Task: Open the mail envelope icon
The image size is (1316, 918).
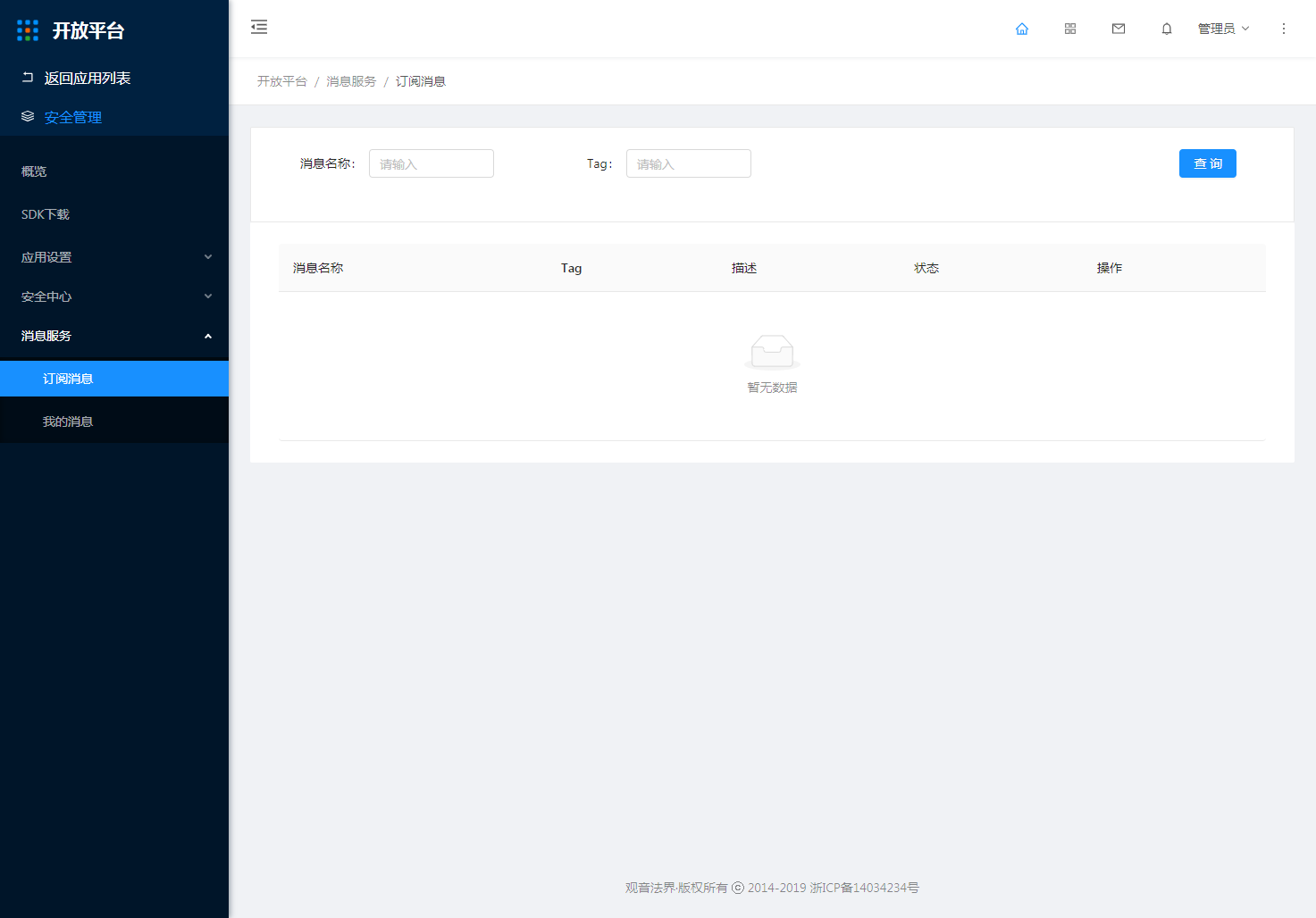Action: 1119,29
